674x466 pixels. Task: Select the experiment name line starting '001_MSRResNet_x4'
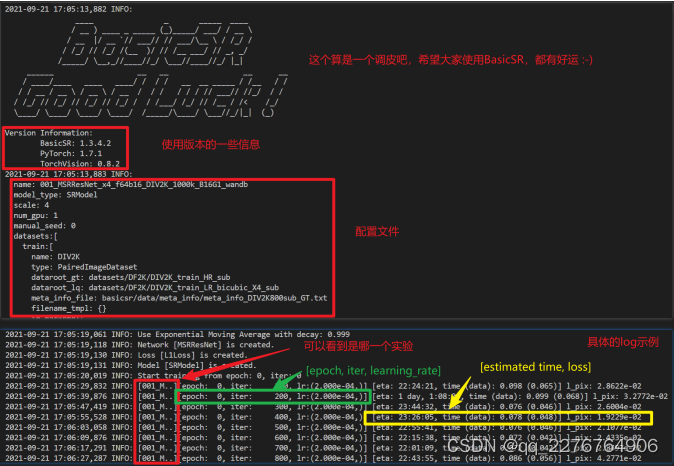point(131,184)
